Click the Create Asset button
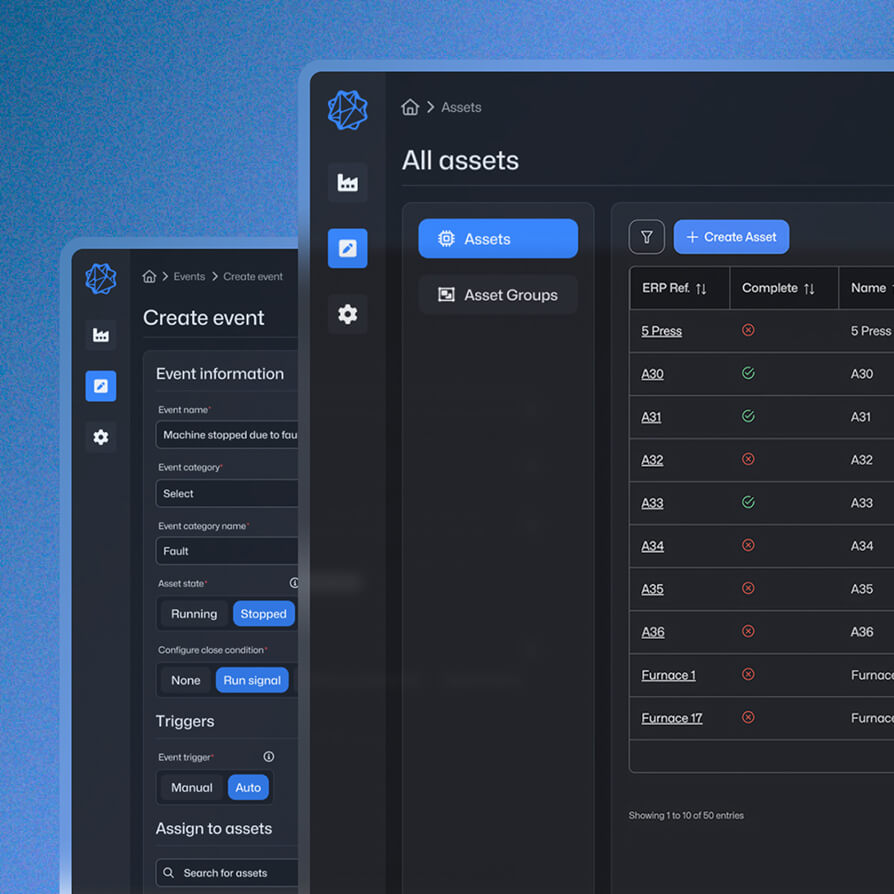894x894 pixels. (x=731, y=237)
